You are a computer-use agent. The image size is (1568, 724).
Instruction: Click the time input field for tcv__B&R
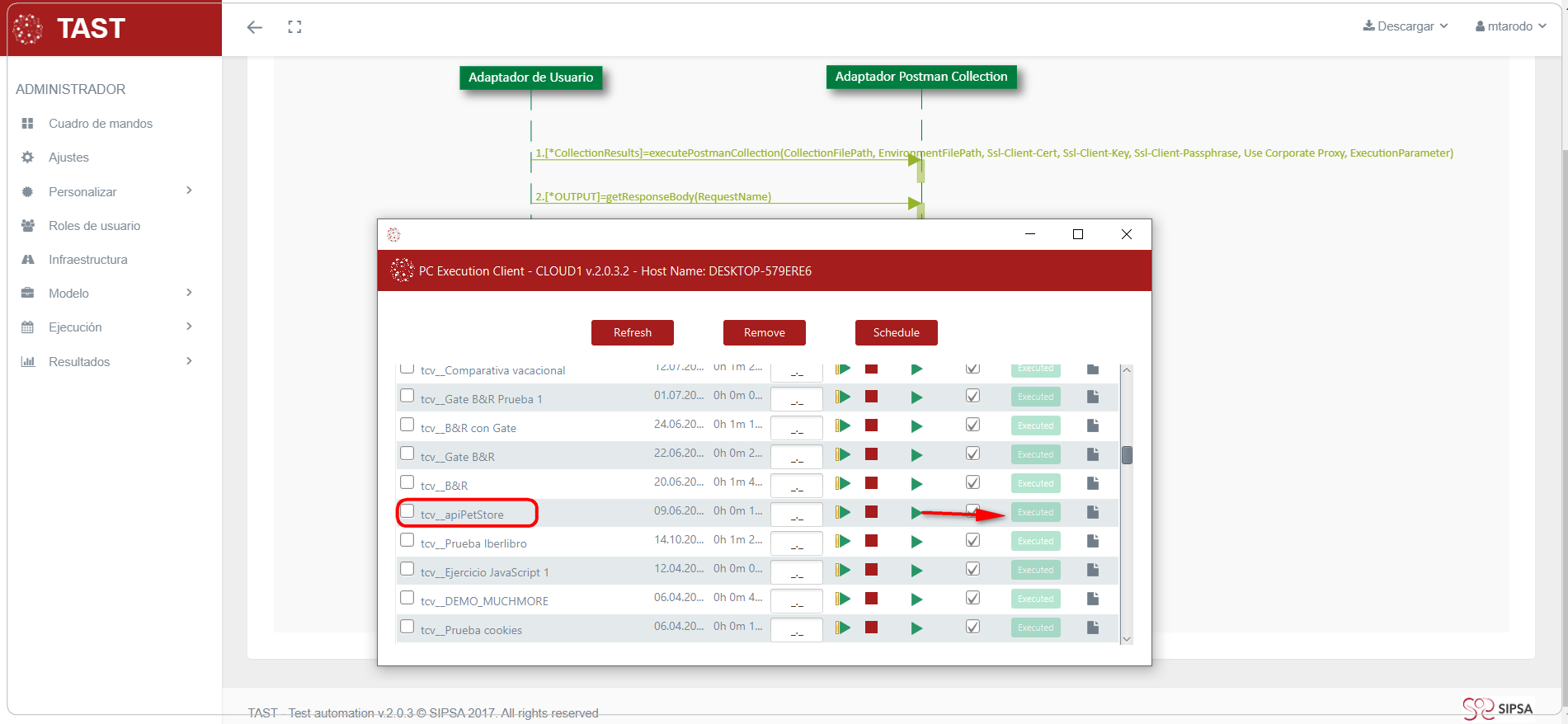tap(796, 485)
